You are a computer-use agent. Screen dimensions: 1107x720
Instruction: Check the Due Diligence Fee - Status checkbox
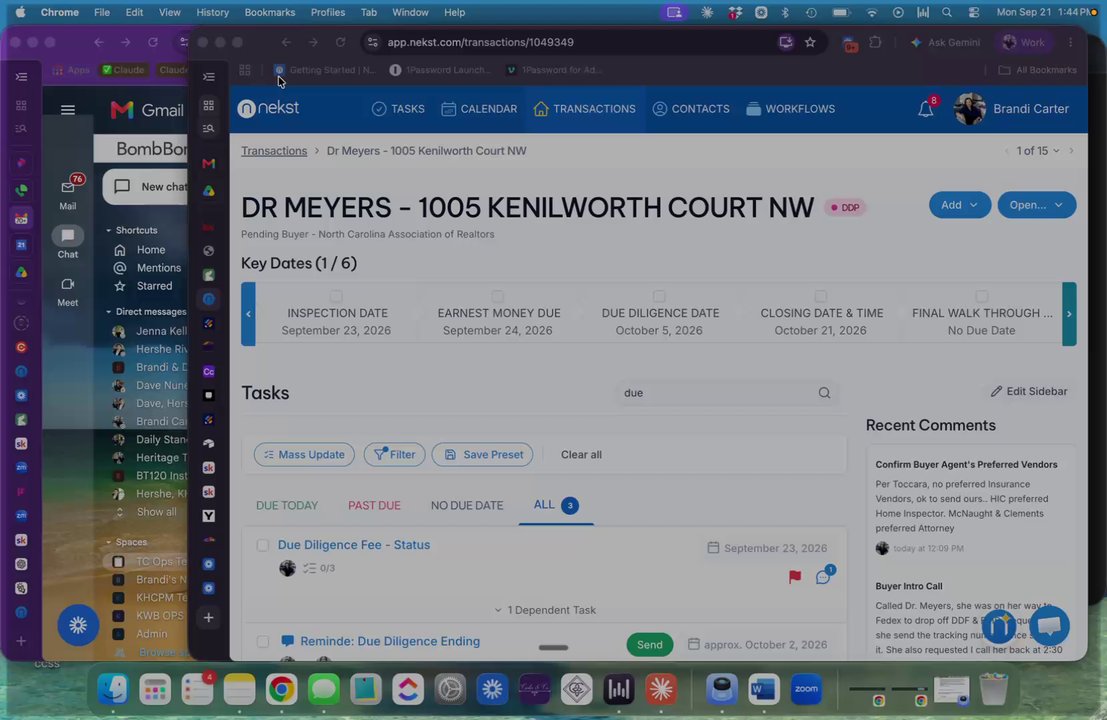263,545
